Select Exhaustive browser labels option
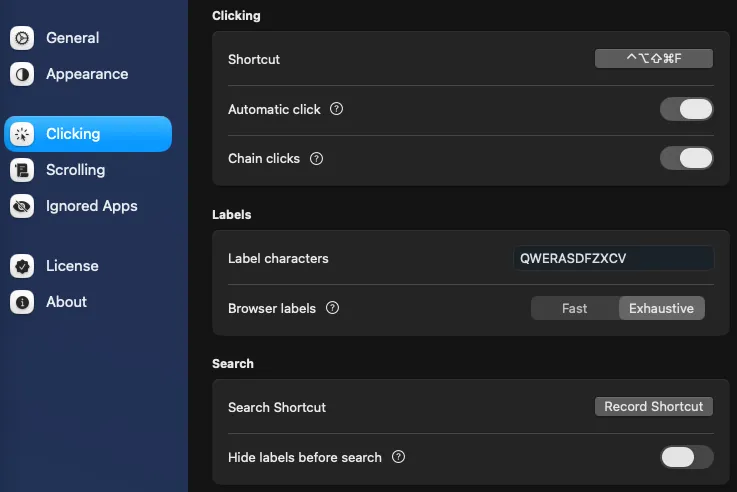 [661, 308]
